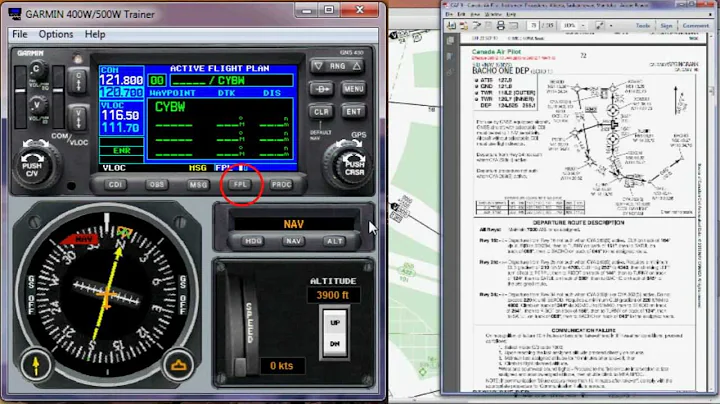Click the MSG button below the GPS screen
This screenshot has width=720, height=404.
pos(198,185)
